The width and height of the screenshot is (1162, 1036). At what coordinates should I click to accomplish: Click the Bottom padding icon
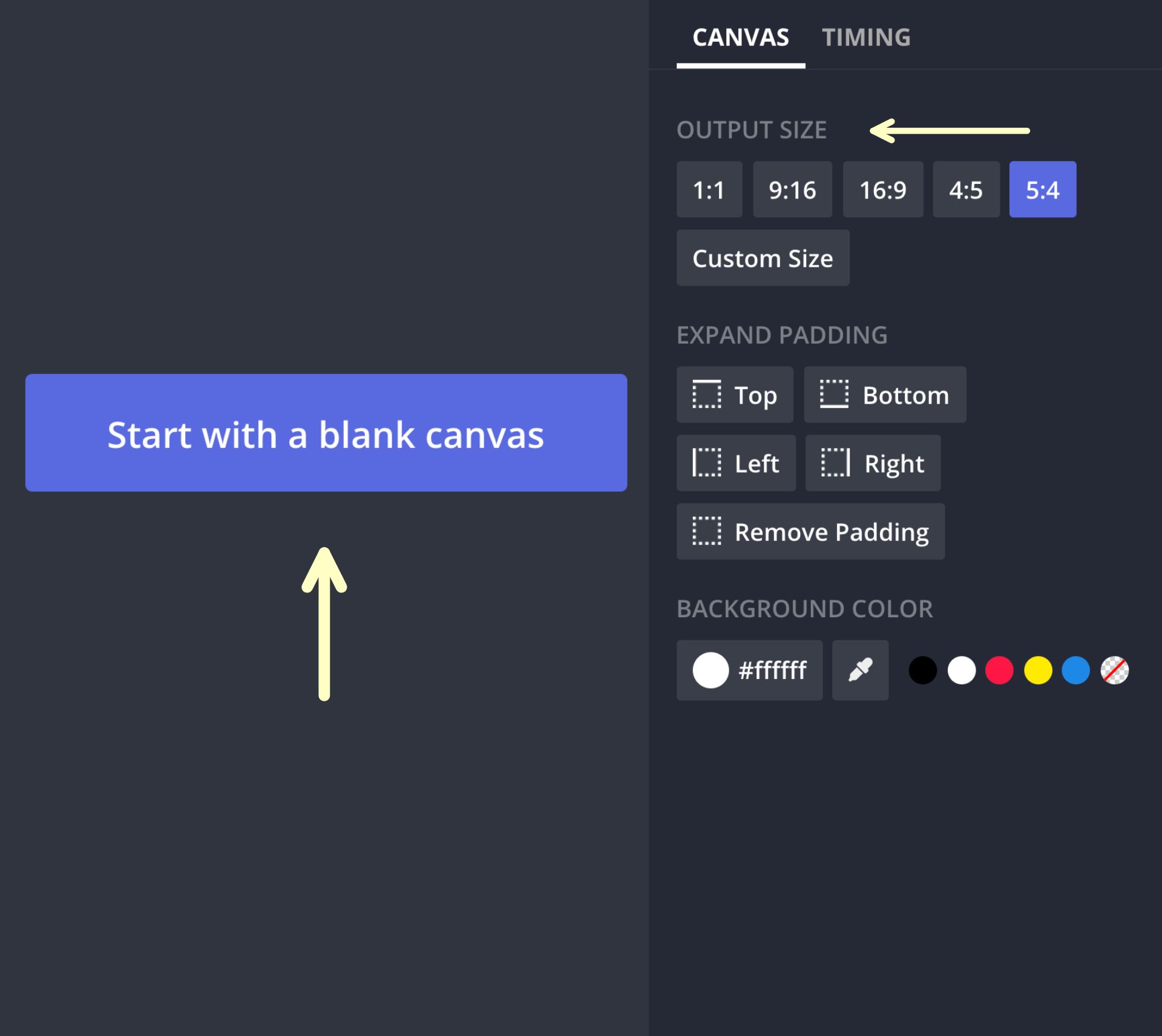[834, 395]
